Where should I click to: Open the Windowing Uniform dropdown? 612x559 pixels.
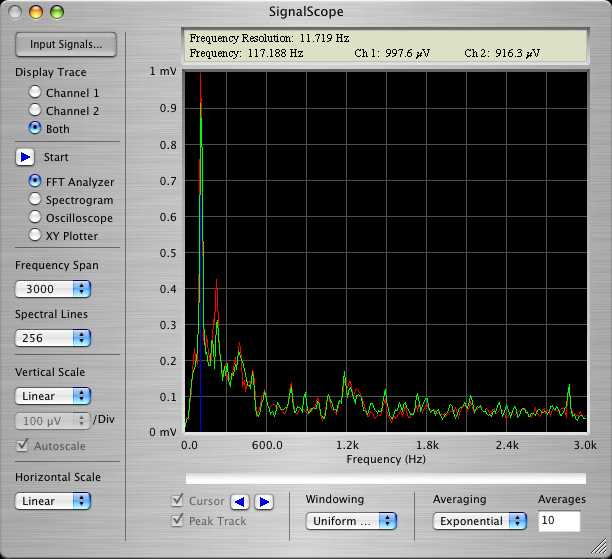pyautogui.click(x=350, y=521)
